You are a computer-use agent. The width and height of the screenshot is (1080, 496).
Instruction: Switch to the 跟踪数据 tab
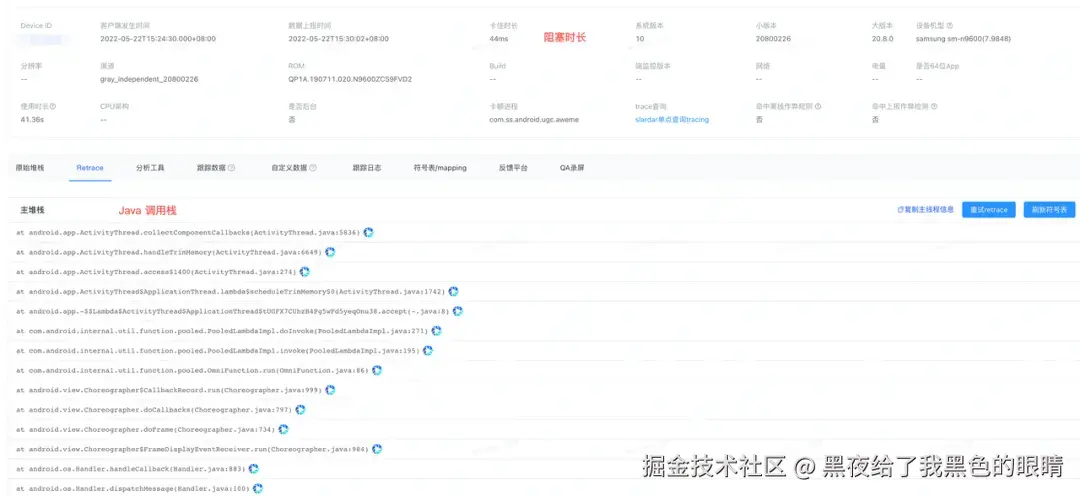point(211,167)
